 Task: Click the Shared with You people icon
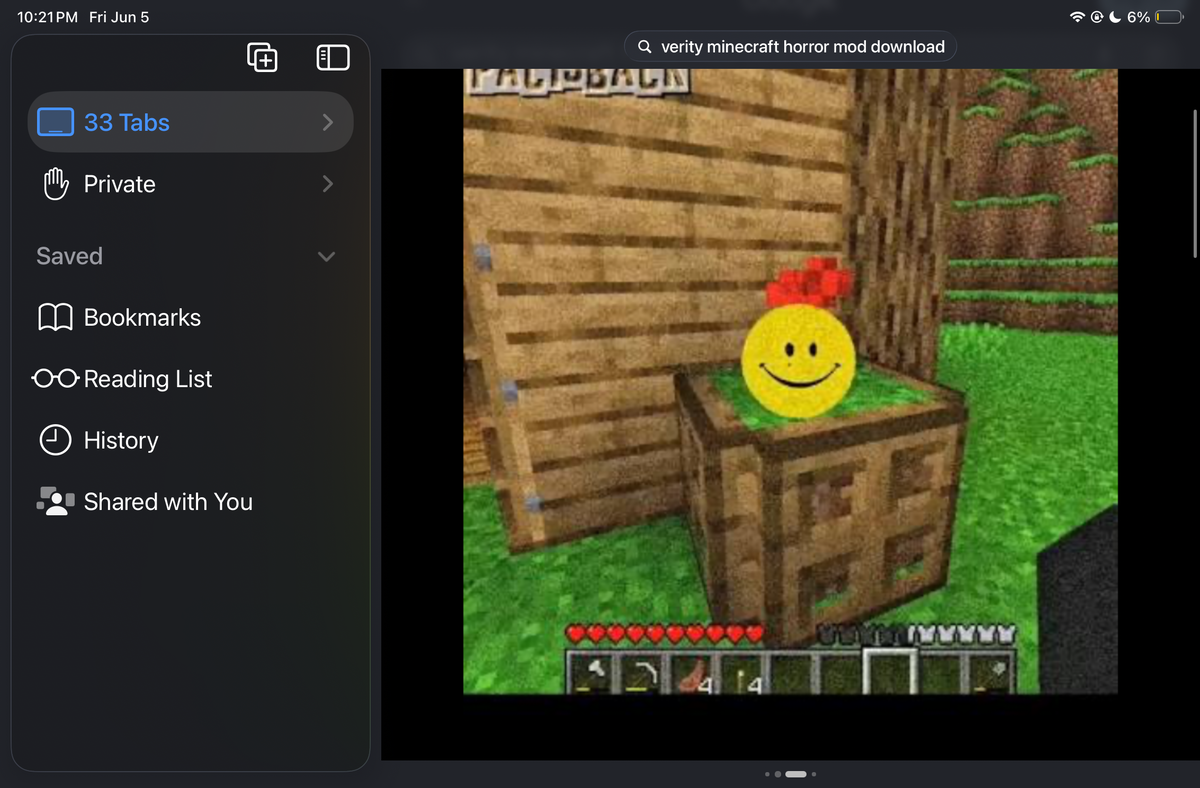(55, 502)
